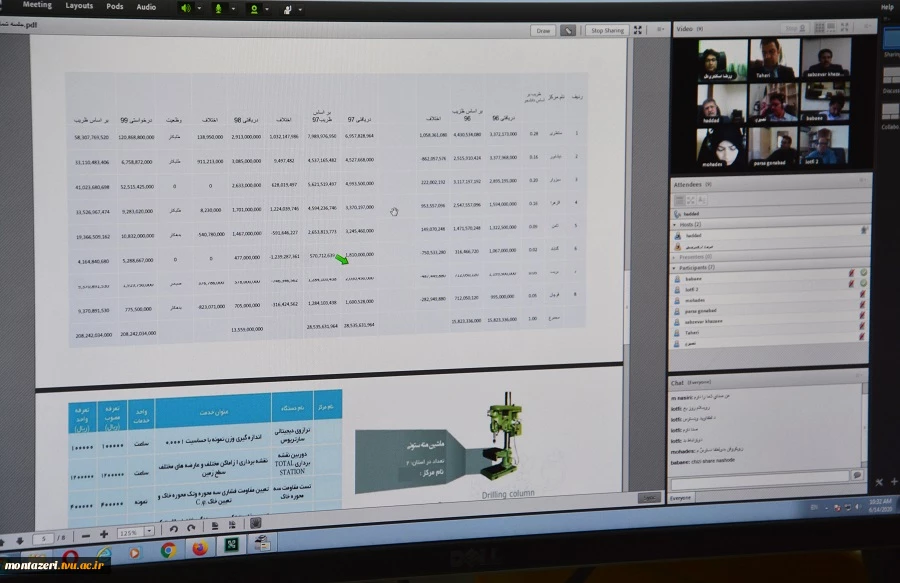The width and height of the screenshot is (900, 583).
Task: Open the Meeting menu
Action: pos(37,5)
